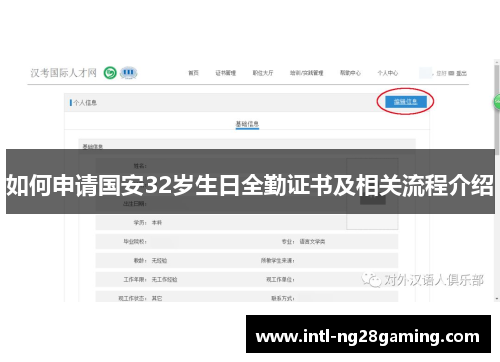Click the blue 编辑信息 button
Screen dimensions: 500x362
point(406,102)
